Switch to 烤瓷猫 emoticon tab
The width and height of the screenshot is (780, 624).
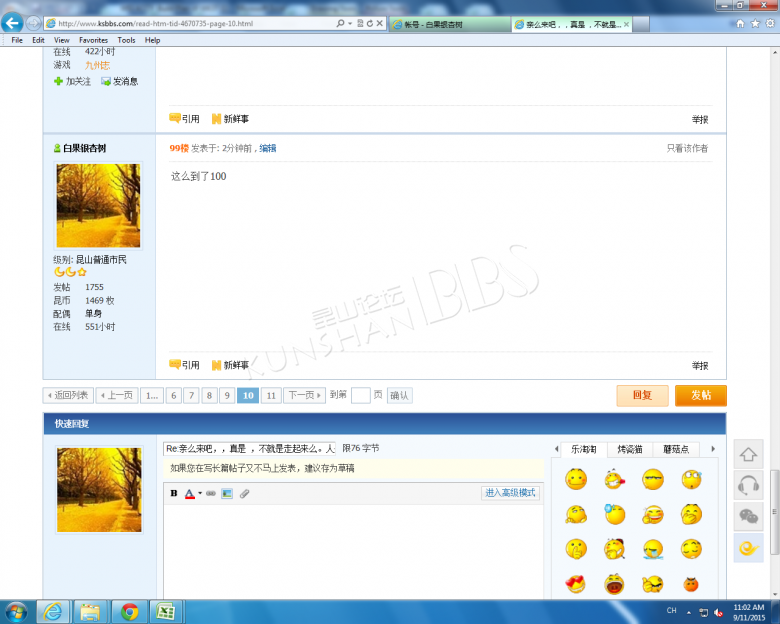click(629, 450)
